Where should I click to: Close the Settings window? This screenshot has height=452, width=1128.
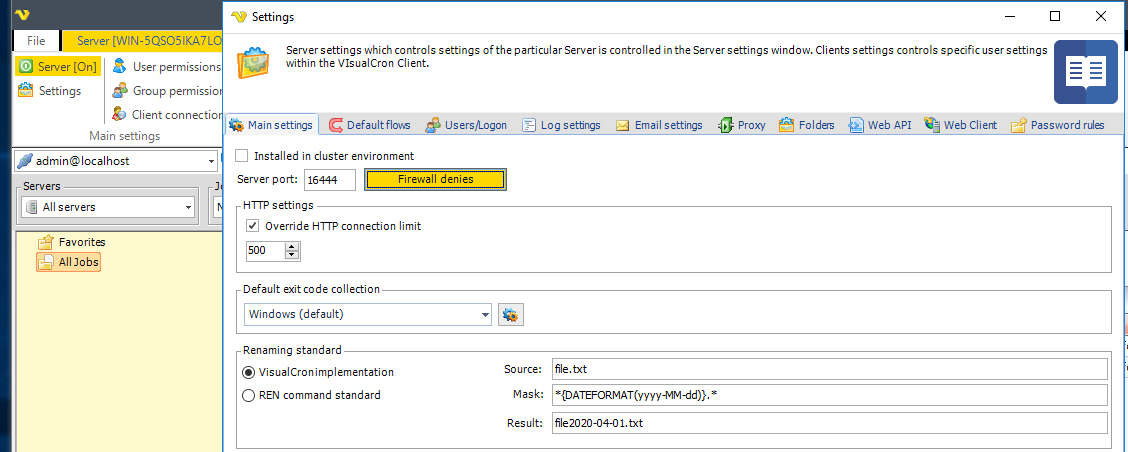(1101, 16)
